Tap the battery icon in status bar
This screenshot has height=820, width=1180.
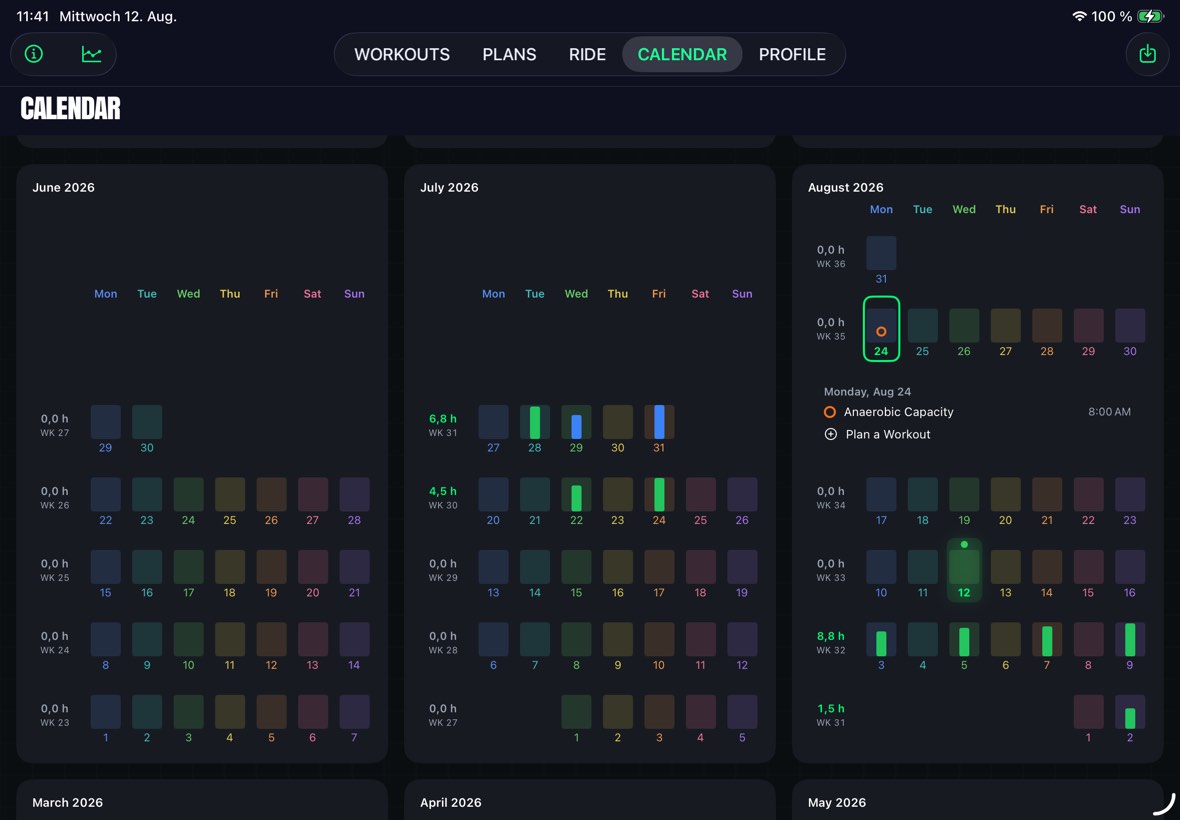click(1150, 16)
